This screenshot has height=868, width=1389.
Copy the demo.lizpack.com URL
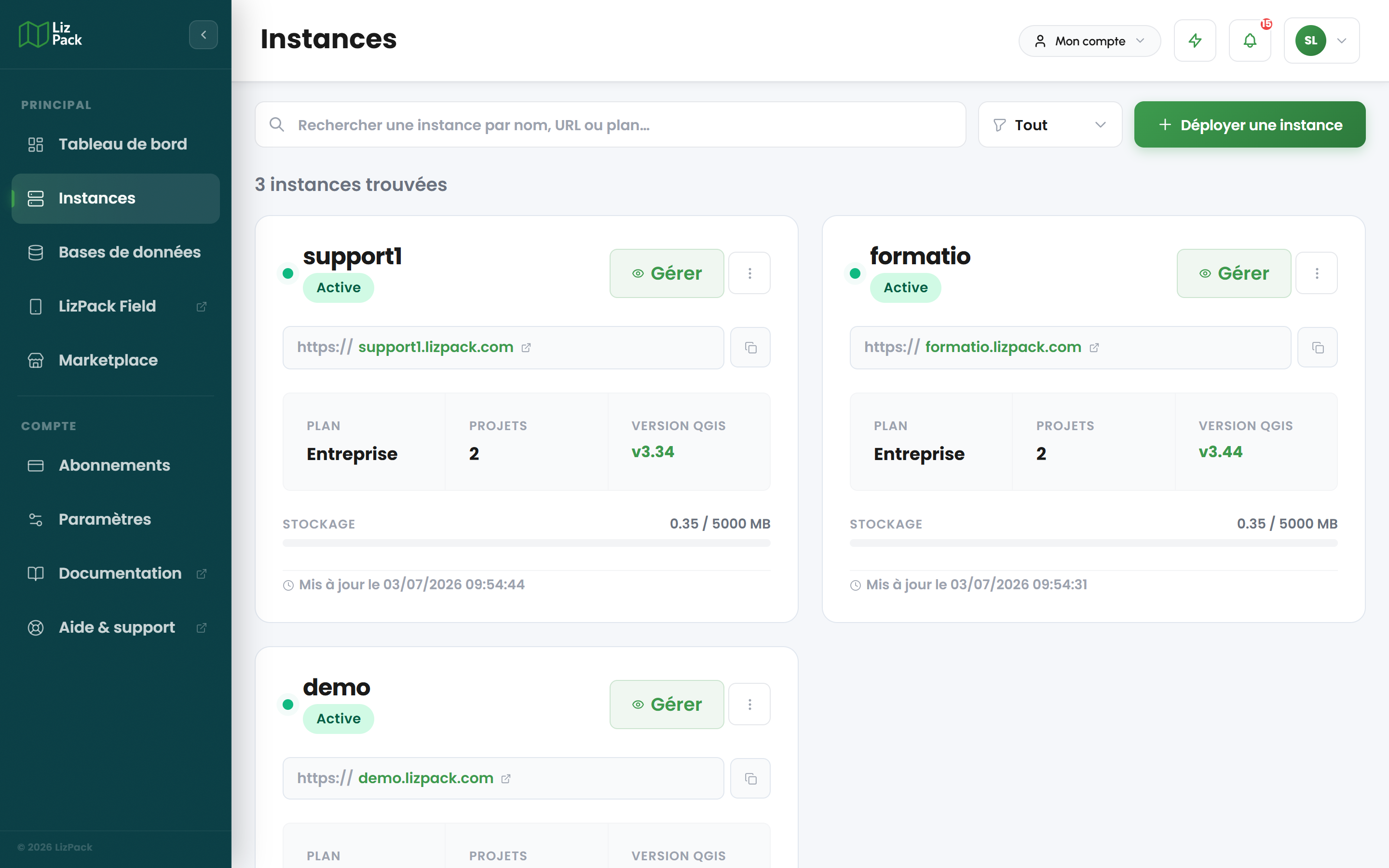point(750,778)
